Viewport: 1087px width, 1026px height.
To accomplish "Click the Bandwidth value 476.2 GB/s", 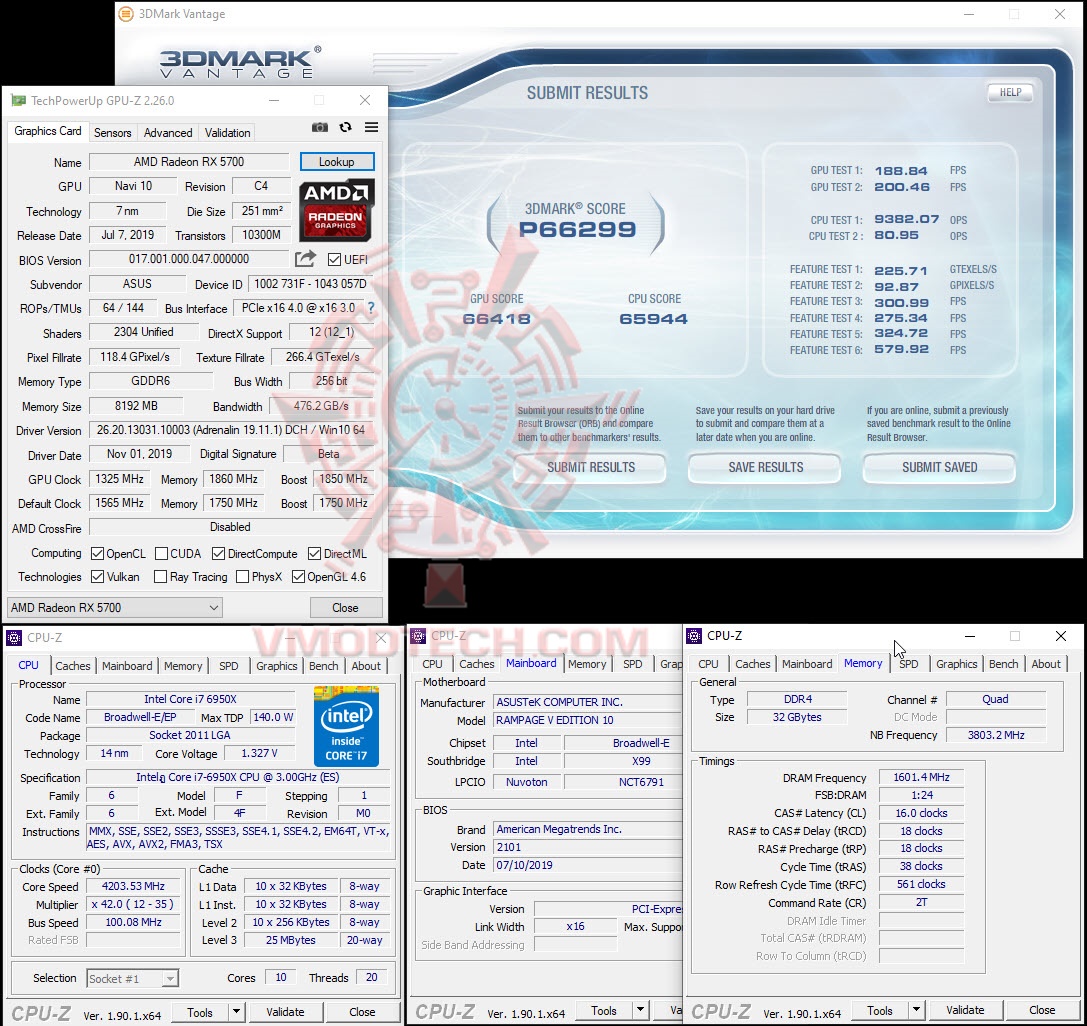I will (321, 406).
